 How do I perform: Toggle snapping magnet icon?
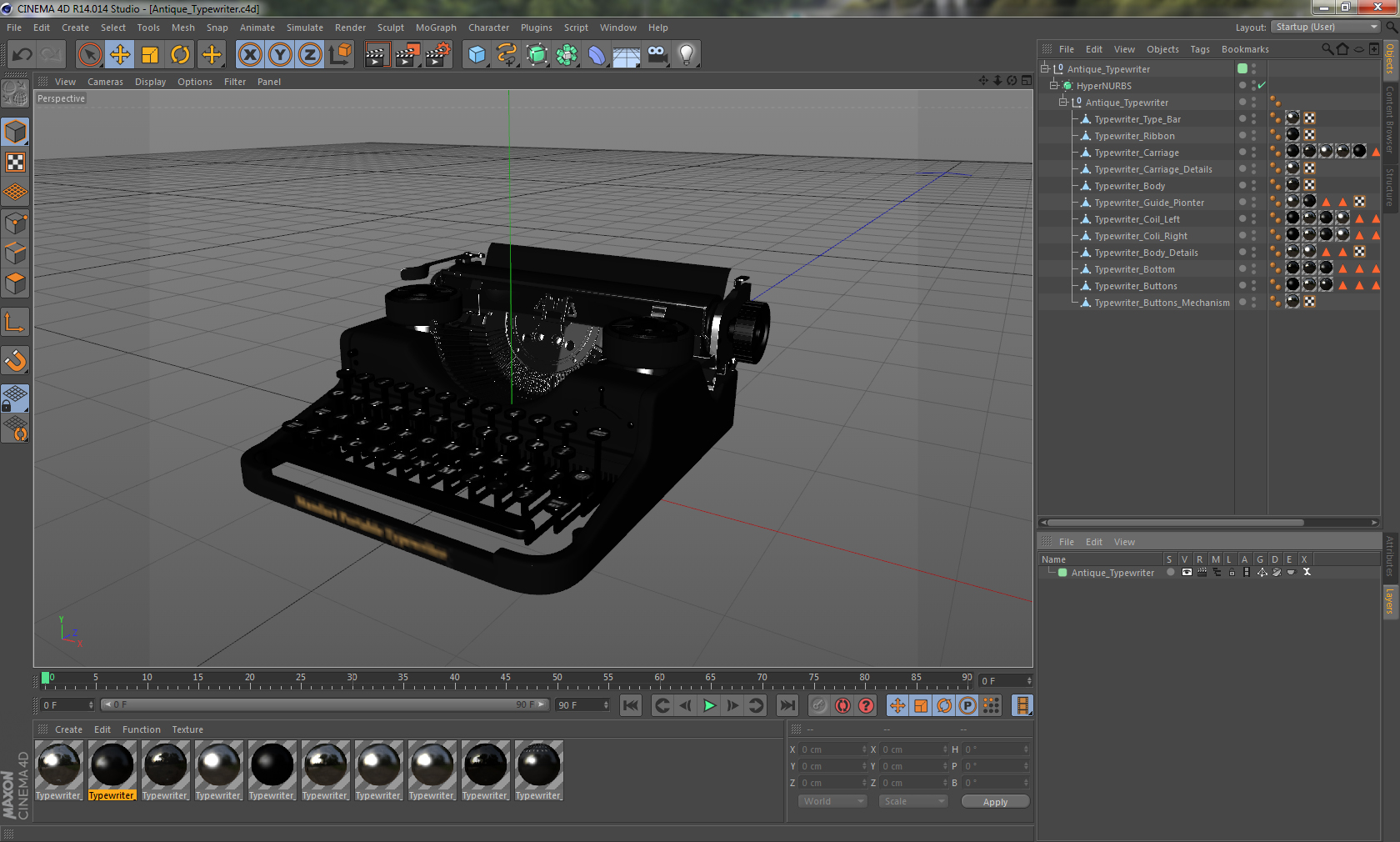15,360
